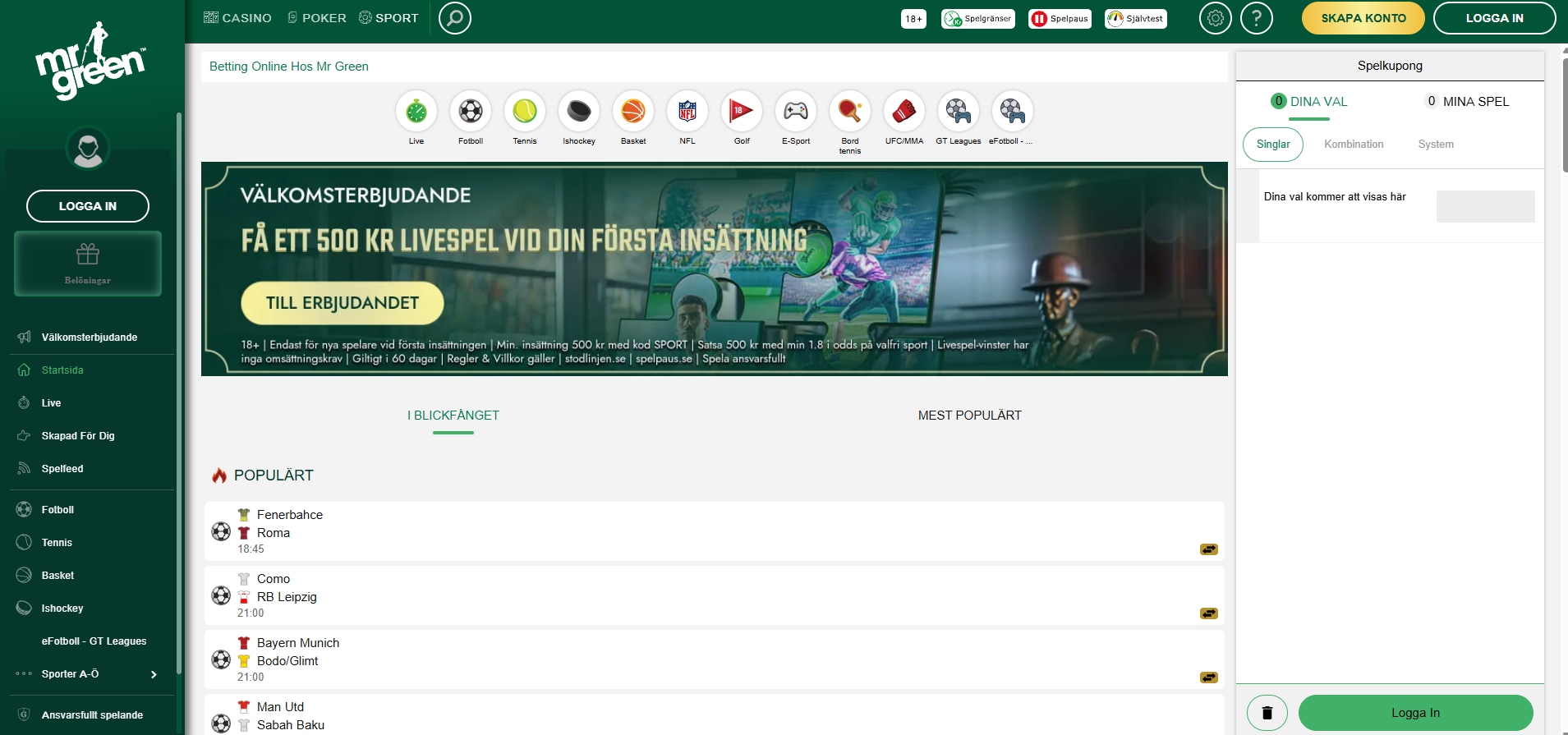Go to Casino in top navigation
This screenshot has height=735, width=1568.
(x=237, y=18)
